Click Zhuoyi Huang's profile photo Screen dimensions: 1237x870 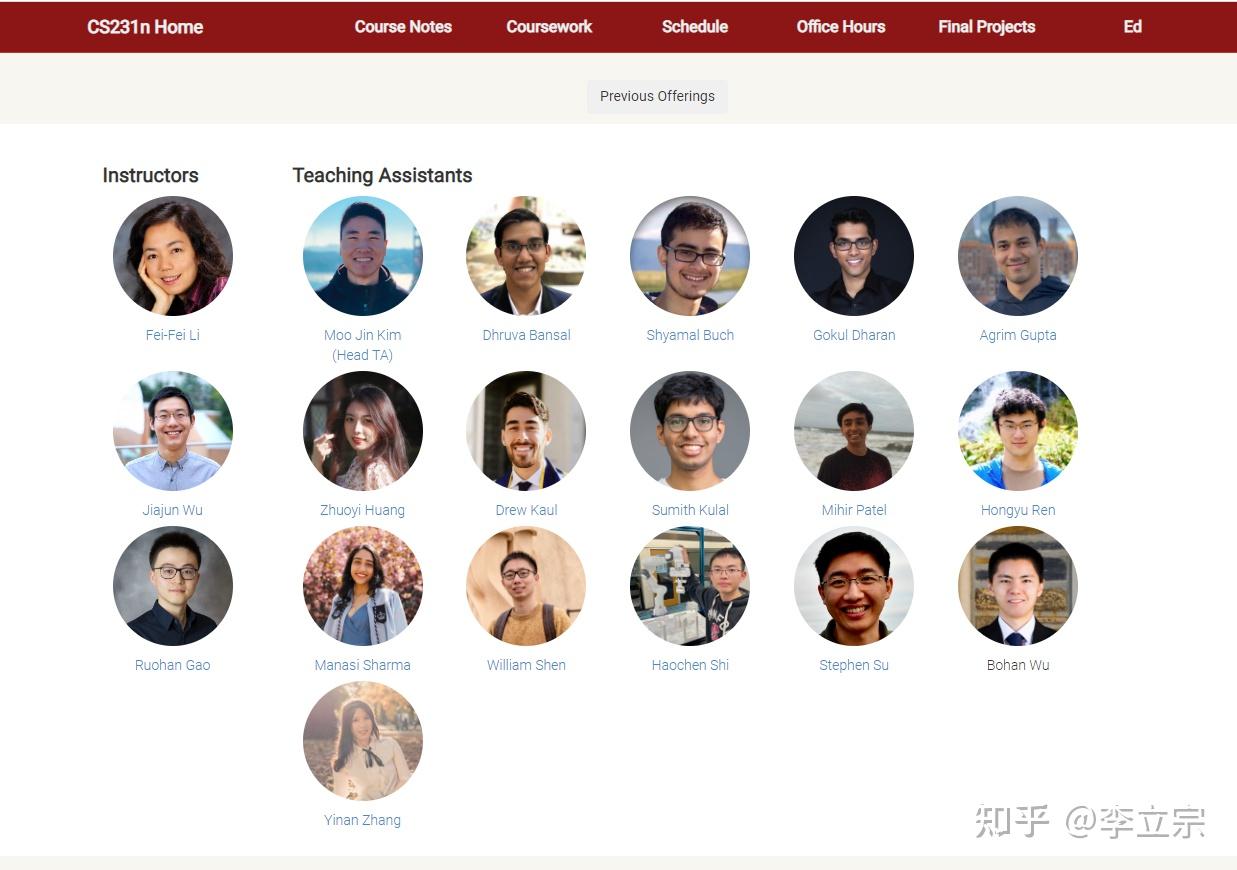(x=363, y=431)
